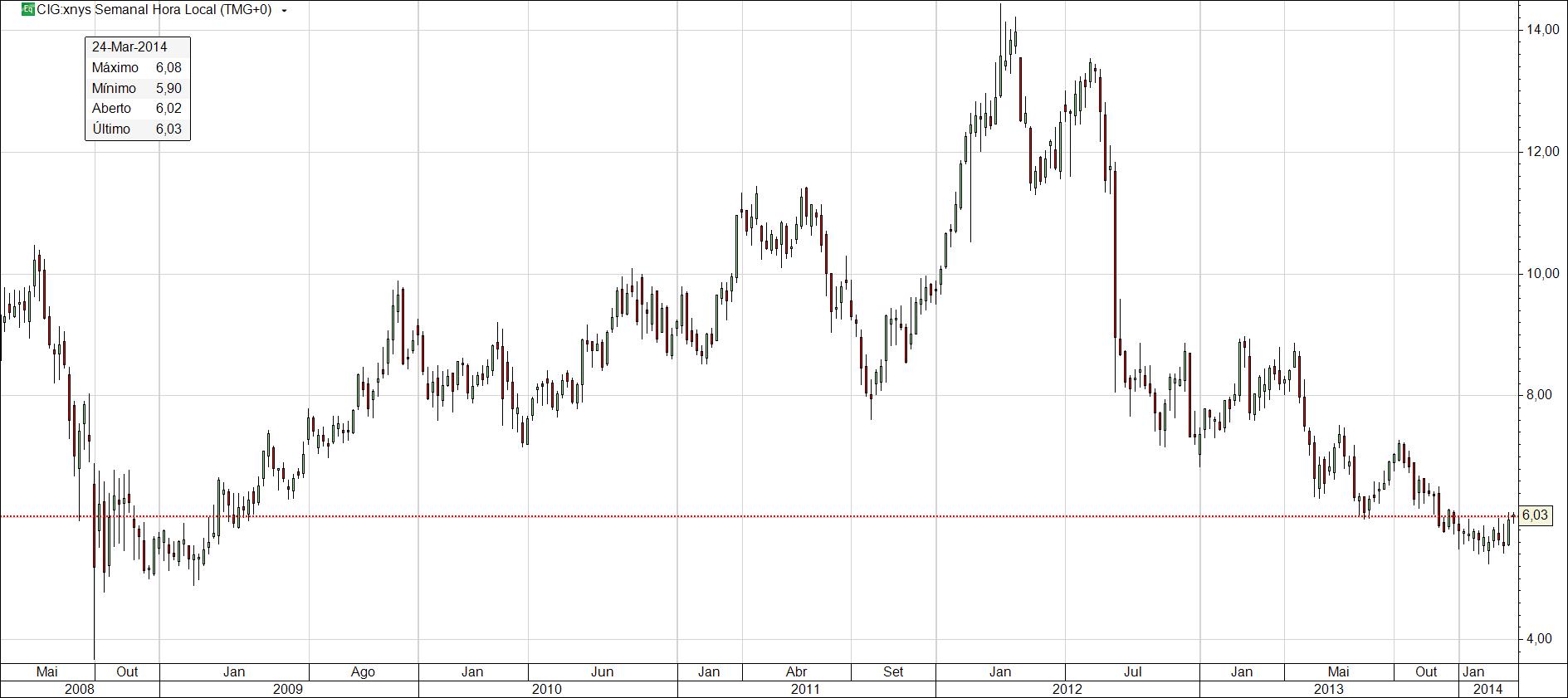Select the Mínimo value 5,90
The image size is (1568, 698).
[x=169, y=88]
